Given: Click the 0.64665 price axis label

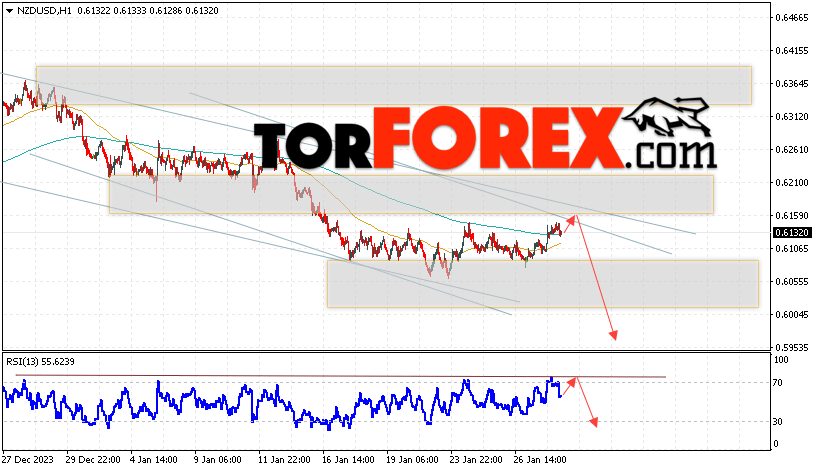Looking at the screenshot, I should [792, 18].
